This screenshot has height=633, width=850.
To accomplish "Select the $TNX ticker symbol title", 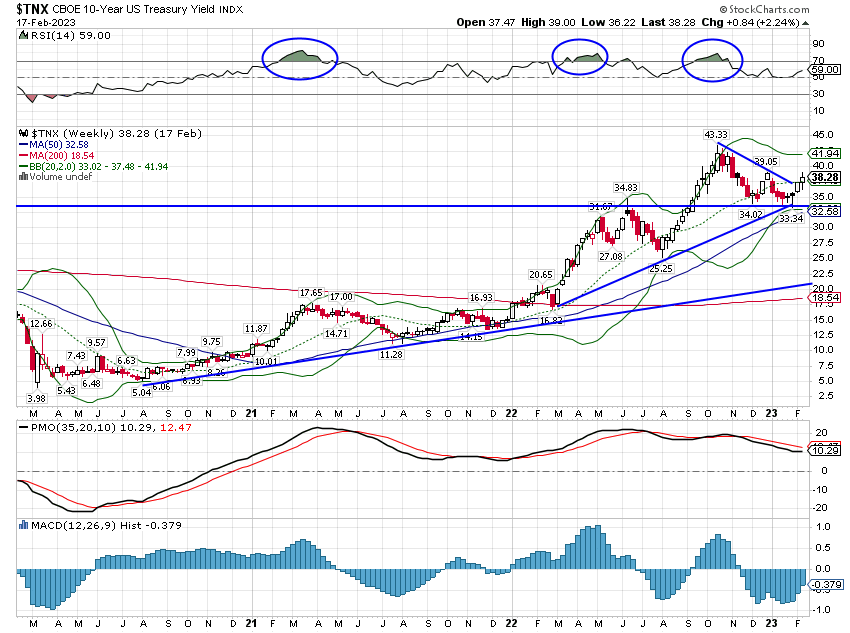I will [33, 9].
